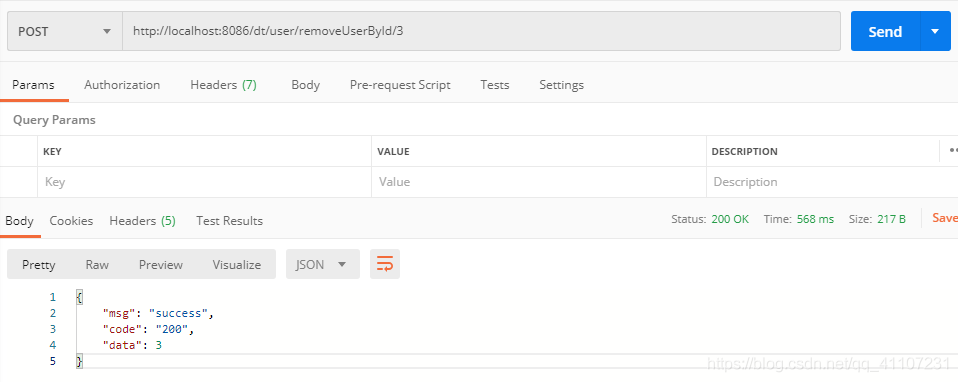
Task: Select the Preview response view
Action: (161, 265)
